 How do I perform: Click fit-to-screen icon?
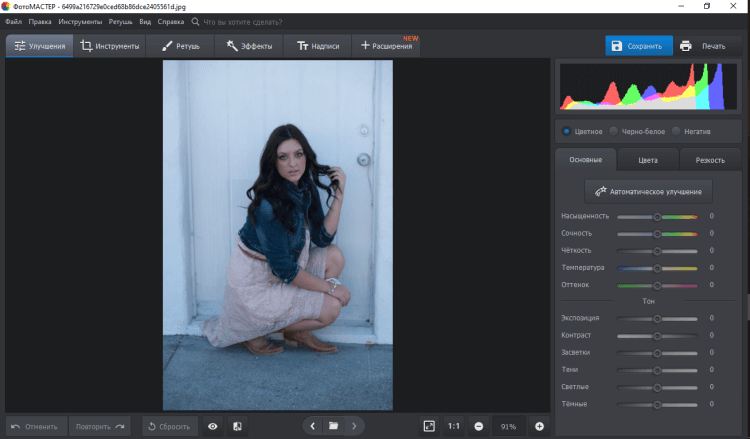tap(429, 426)
